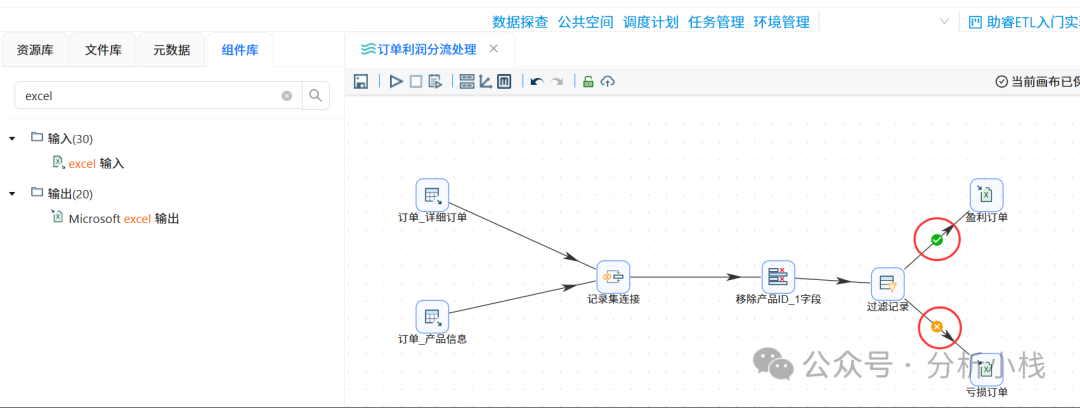This screenshot has height=408, width=1080.
Task: Open the 环境管理 link
Action: point(782,22)
